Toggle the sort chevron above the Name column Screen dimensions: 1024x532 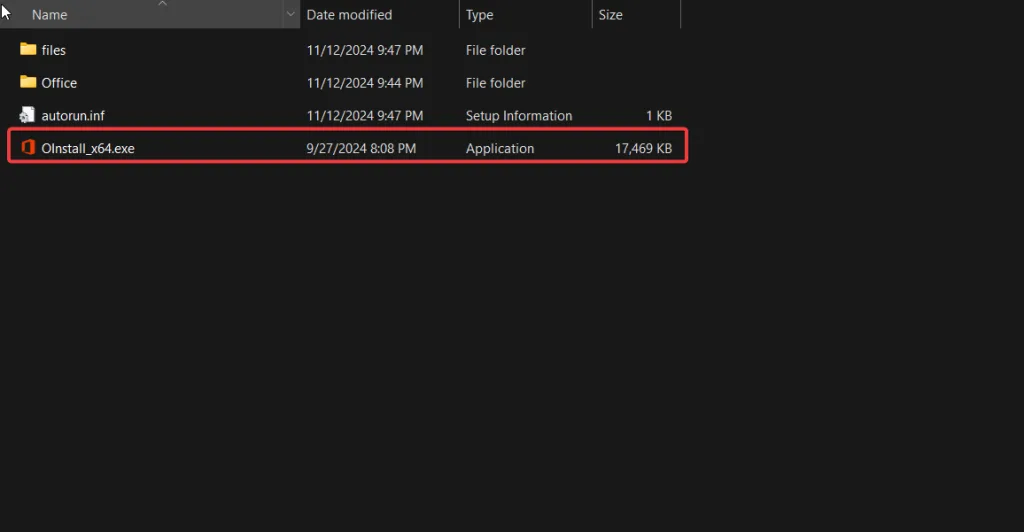[162, 4]
